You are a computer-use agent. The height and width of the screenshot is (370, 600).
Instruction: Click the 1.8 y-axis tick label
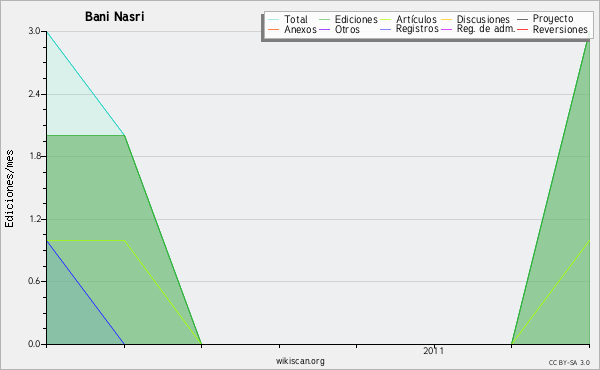click(34, 156)
